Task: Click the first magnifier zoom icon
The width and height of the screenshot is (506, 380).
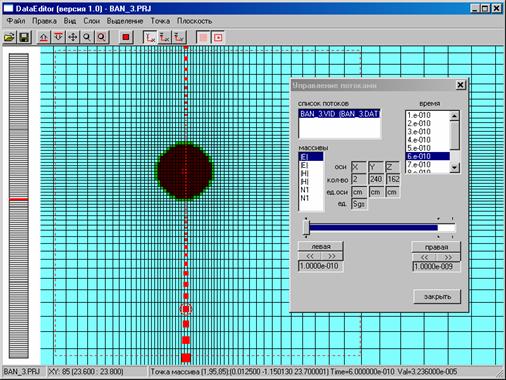Action: [87, 37]
